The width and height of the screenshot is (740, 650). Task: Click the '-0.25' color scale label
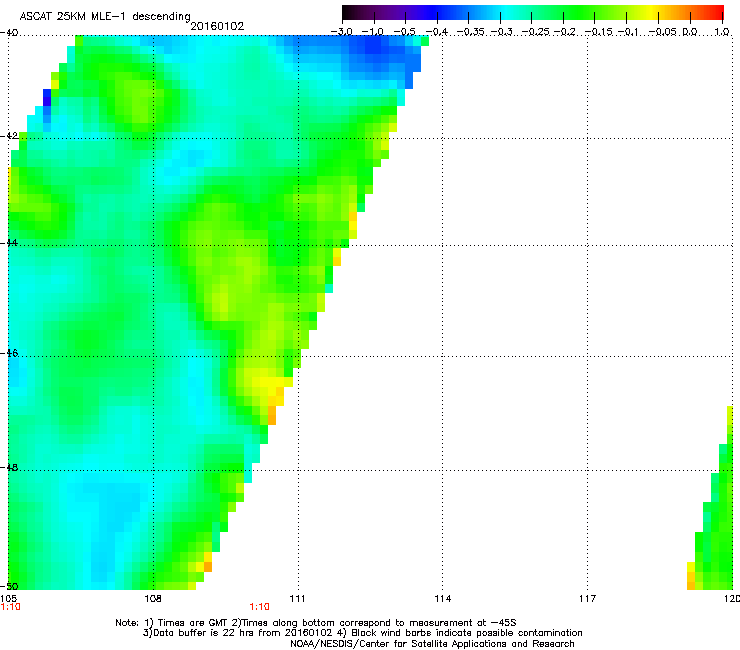pos(535,32)
